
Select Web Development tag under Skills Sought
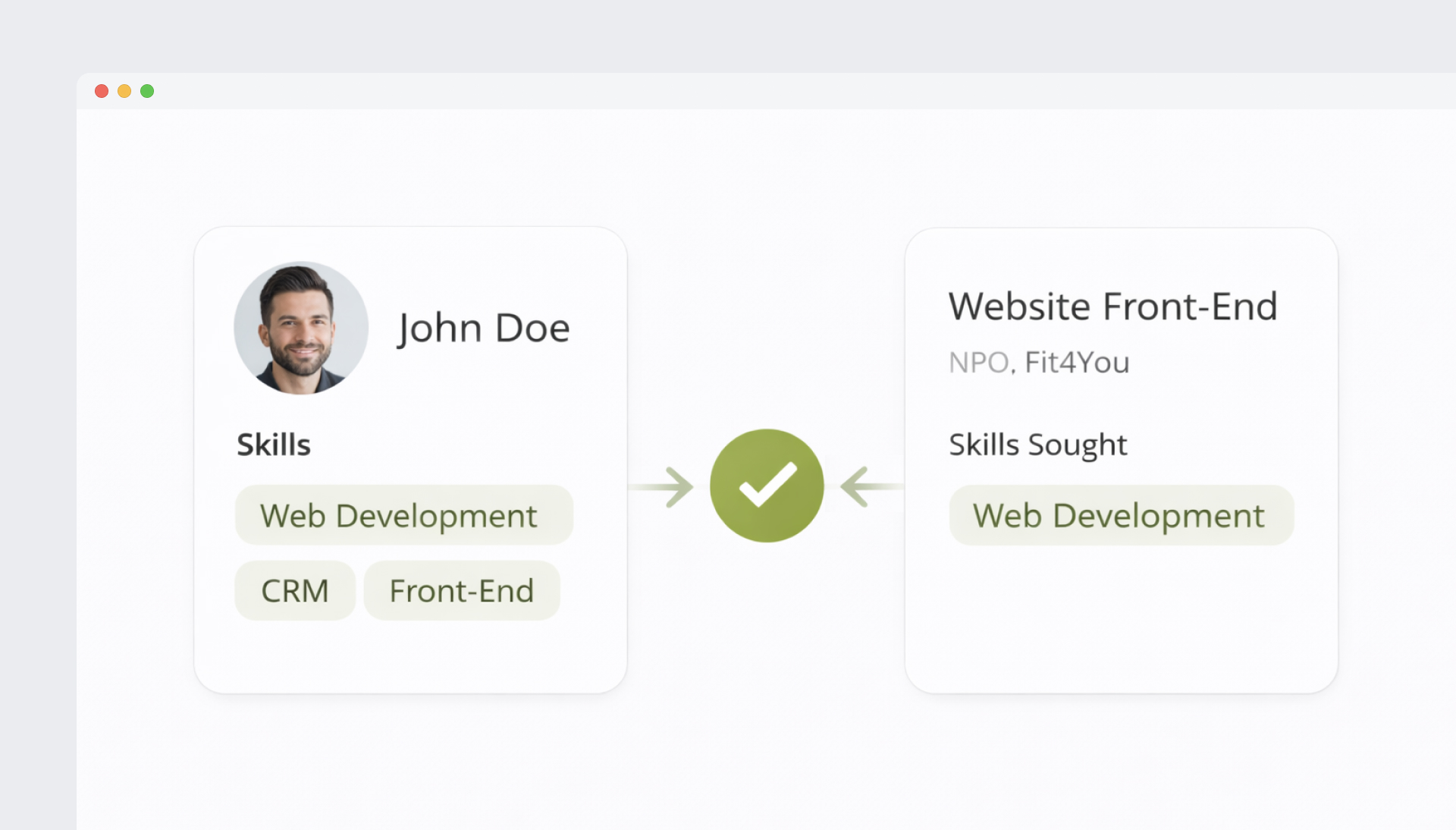point(1121,515)
